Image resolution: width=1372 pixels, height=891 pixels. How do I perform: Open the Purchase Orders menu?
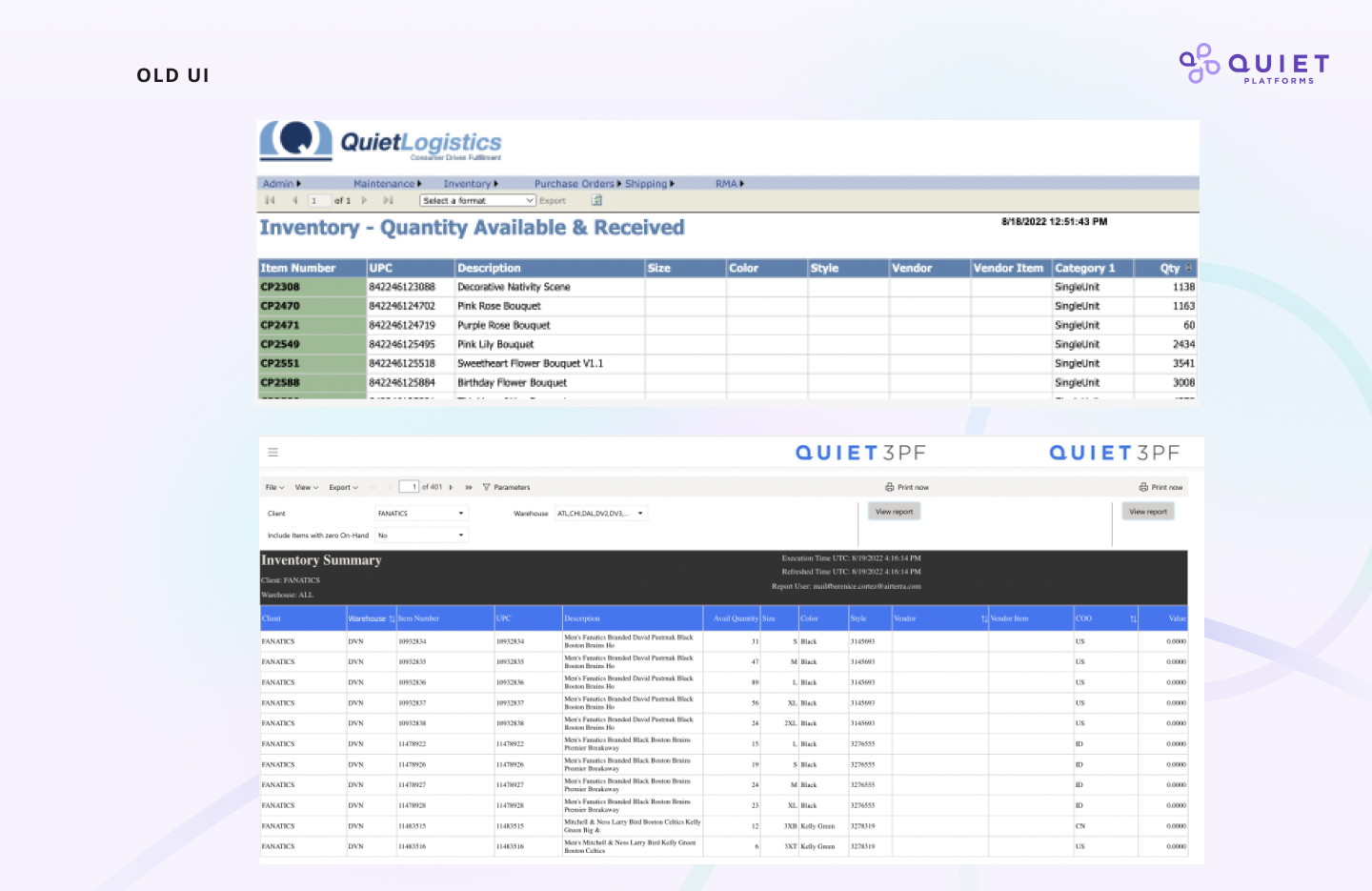pyautogui.click(x=575, y=184)
